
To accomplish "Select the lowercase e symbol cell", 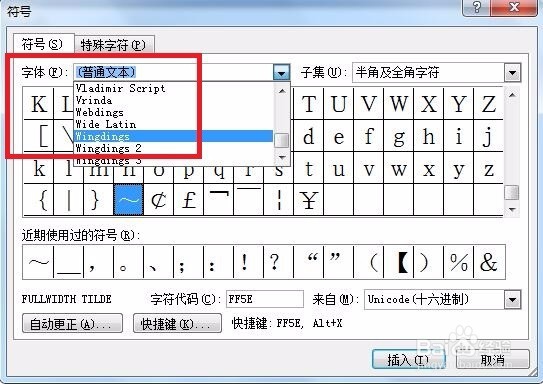I will (339, 136).
